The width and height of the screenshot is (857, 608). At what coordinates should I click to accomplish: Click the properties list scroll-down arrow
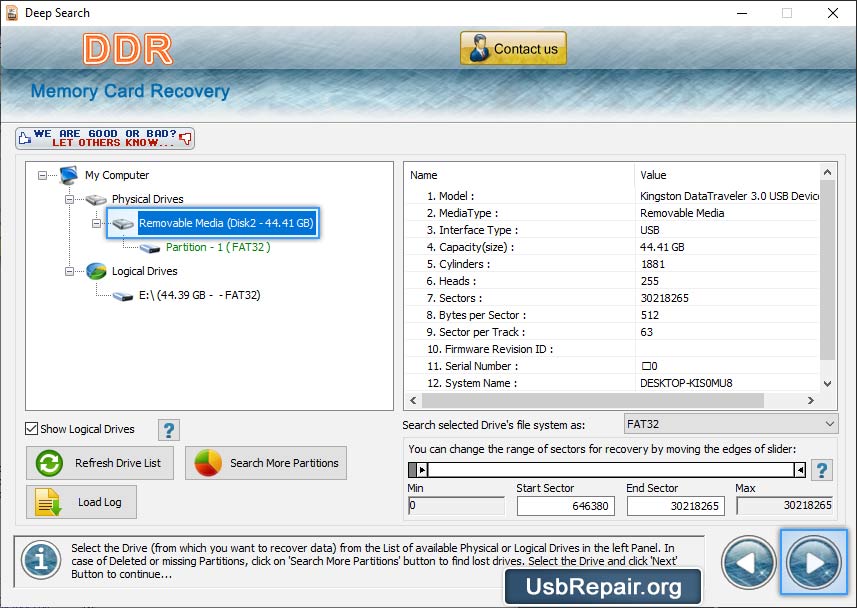827,384
